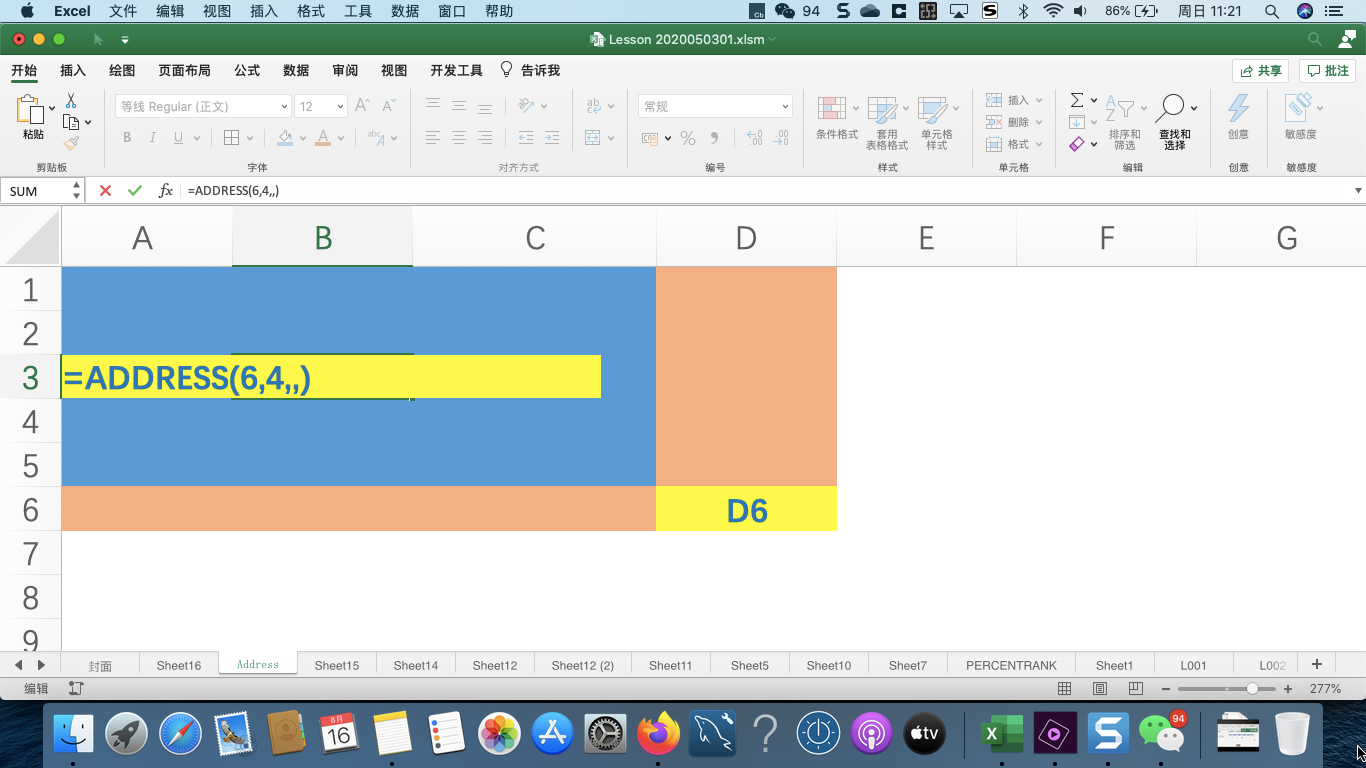Image resolution: width=1366 pixels, height=768 pixels.
Task: Open Conditional Formatting (条件格式)
Action: 836,118
